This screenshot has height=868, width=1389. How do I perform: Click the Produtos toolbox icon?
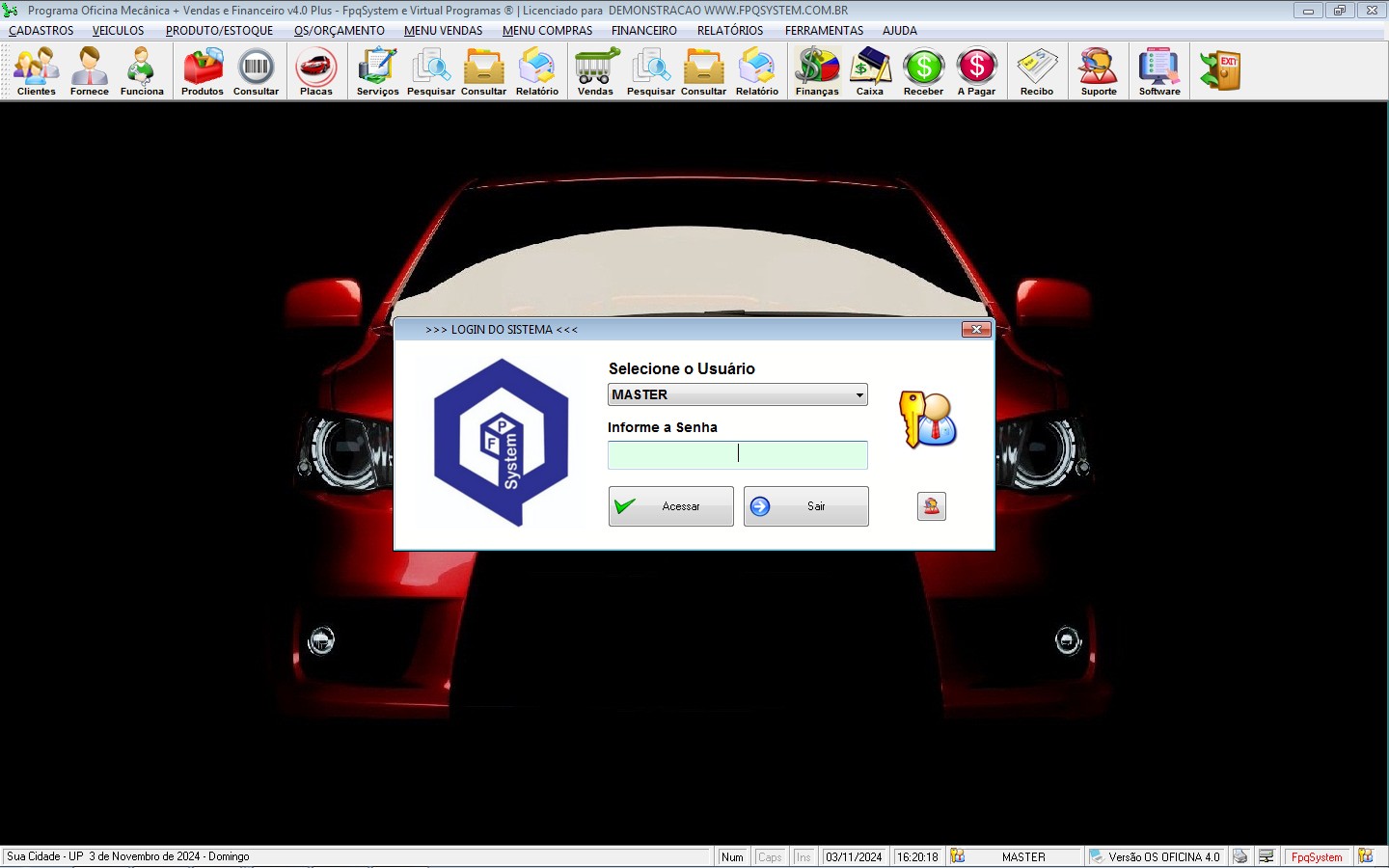[x=203, y=71]
